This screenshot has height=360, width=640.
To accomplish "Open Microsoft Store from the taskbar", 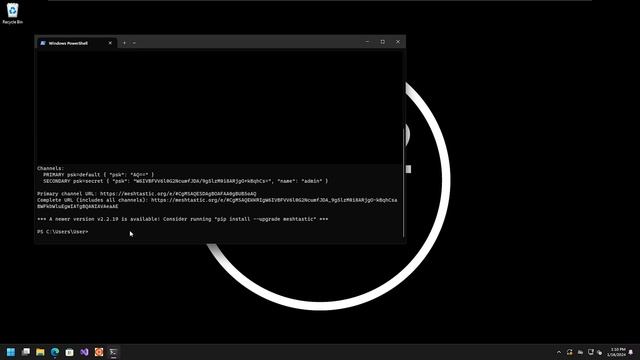I will pyautogui.click(x=69, y=352).
